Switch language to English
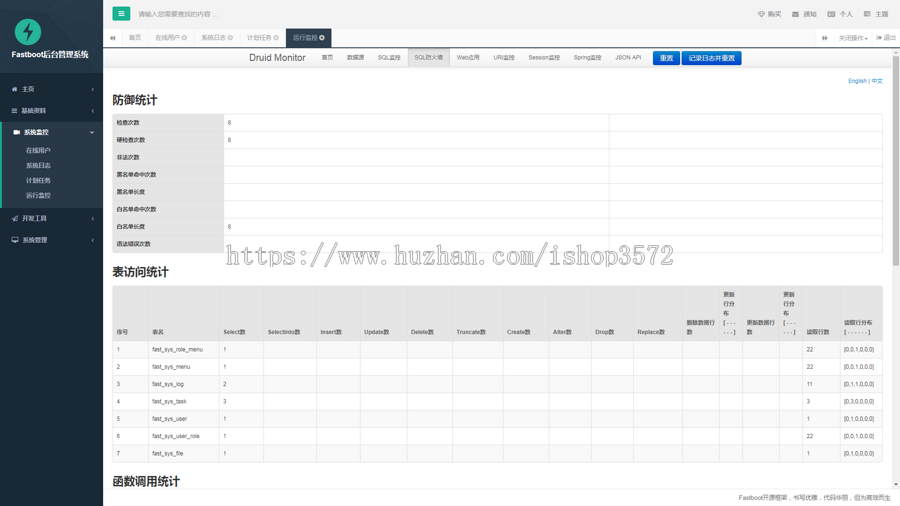900x506 pixels. pyautogui.click(x=857, y=81)
